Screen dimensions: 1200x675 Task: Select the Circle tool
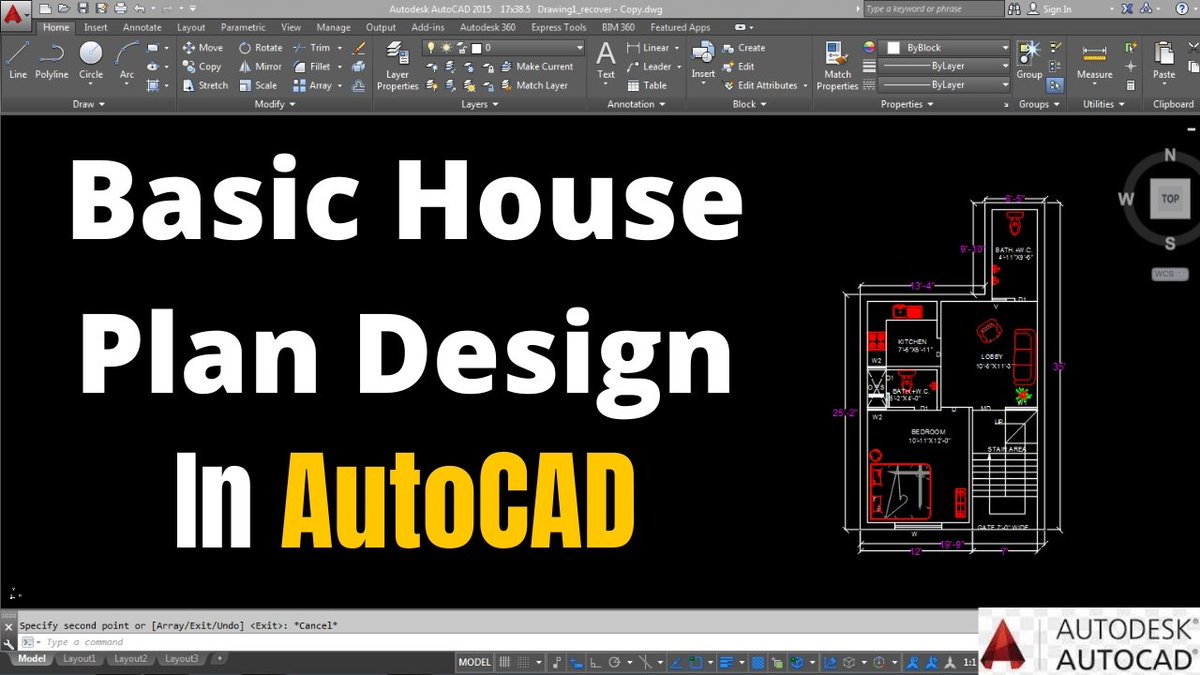pyautogui.click(x=91, y=60)
